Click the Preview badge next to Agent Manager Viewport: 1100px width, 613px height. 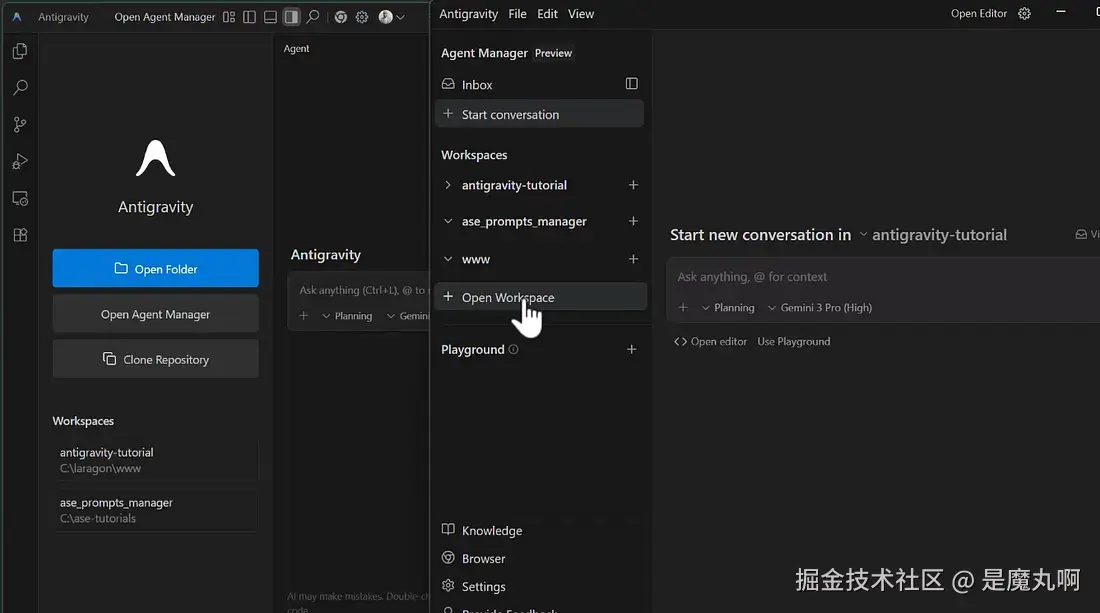pyautogui.click(x=554, y=53)
